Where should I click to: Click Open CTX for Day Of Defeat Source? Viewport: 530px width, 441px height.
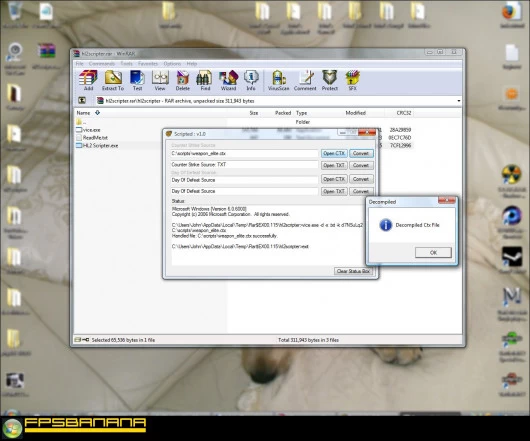point(334,179)
